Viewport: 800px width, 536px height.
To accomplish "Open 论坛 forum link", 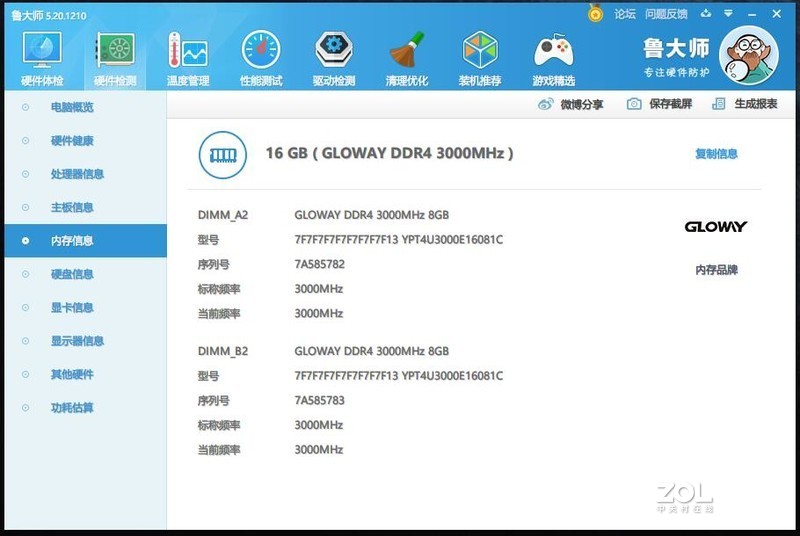I will click(624, 14).
